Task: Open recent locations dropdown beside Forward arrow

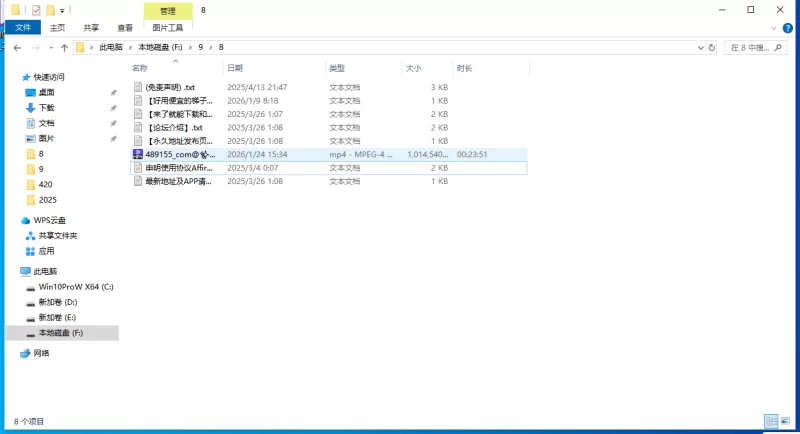Action: (x=50, y=47)
